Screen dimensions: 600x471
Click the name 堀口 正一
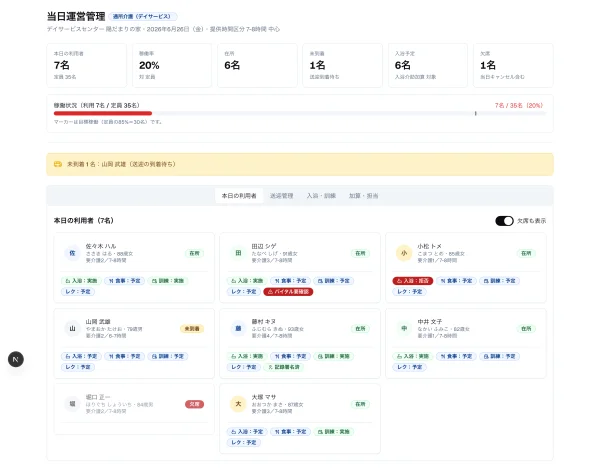[98, 397]
